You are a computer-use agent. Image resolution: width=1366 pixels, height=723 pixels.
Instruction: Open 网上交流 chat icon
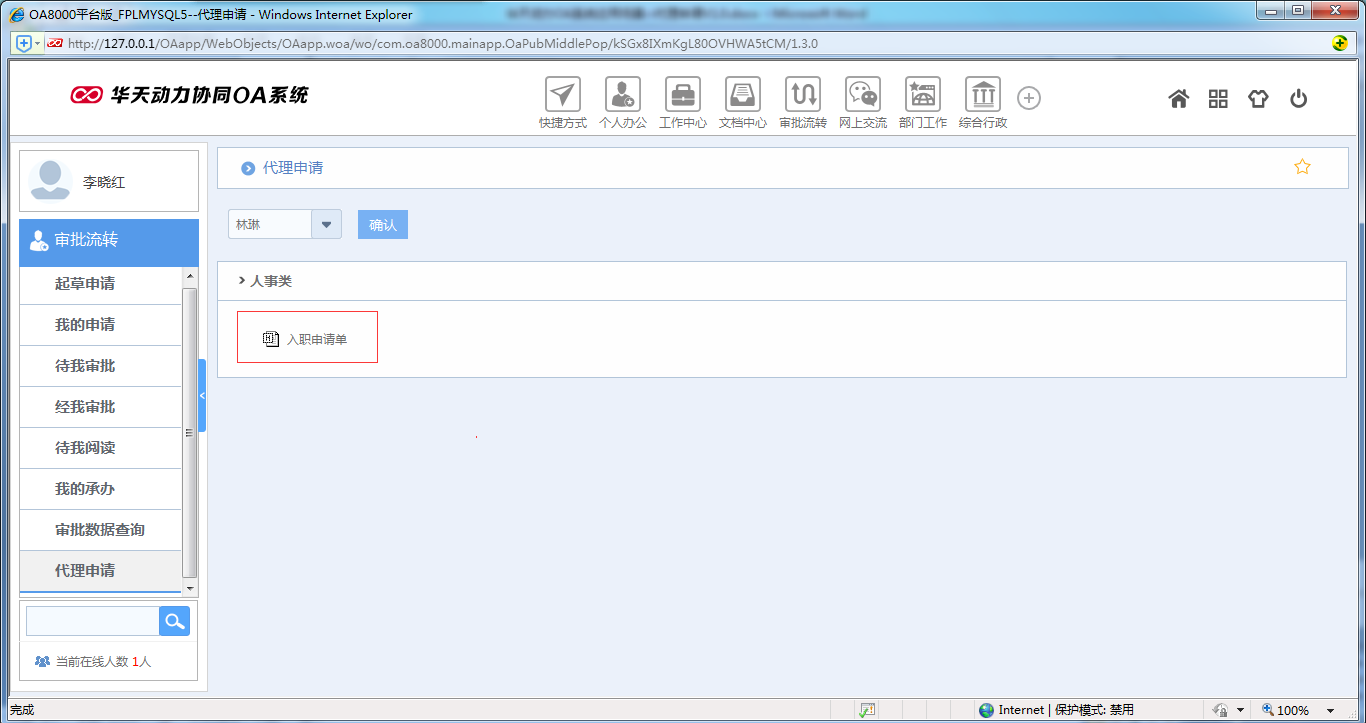click(863, 95)
